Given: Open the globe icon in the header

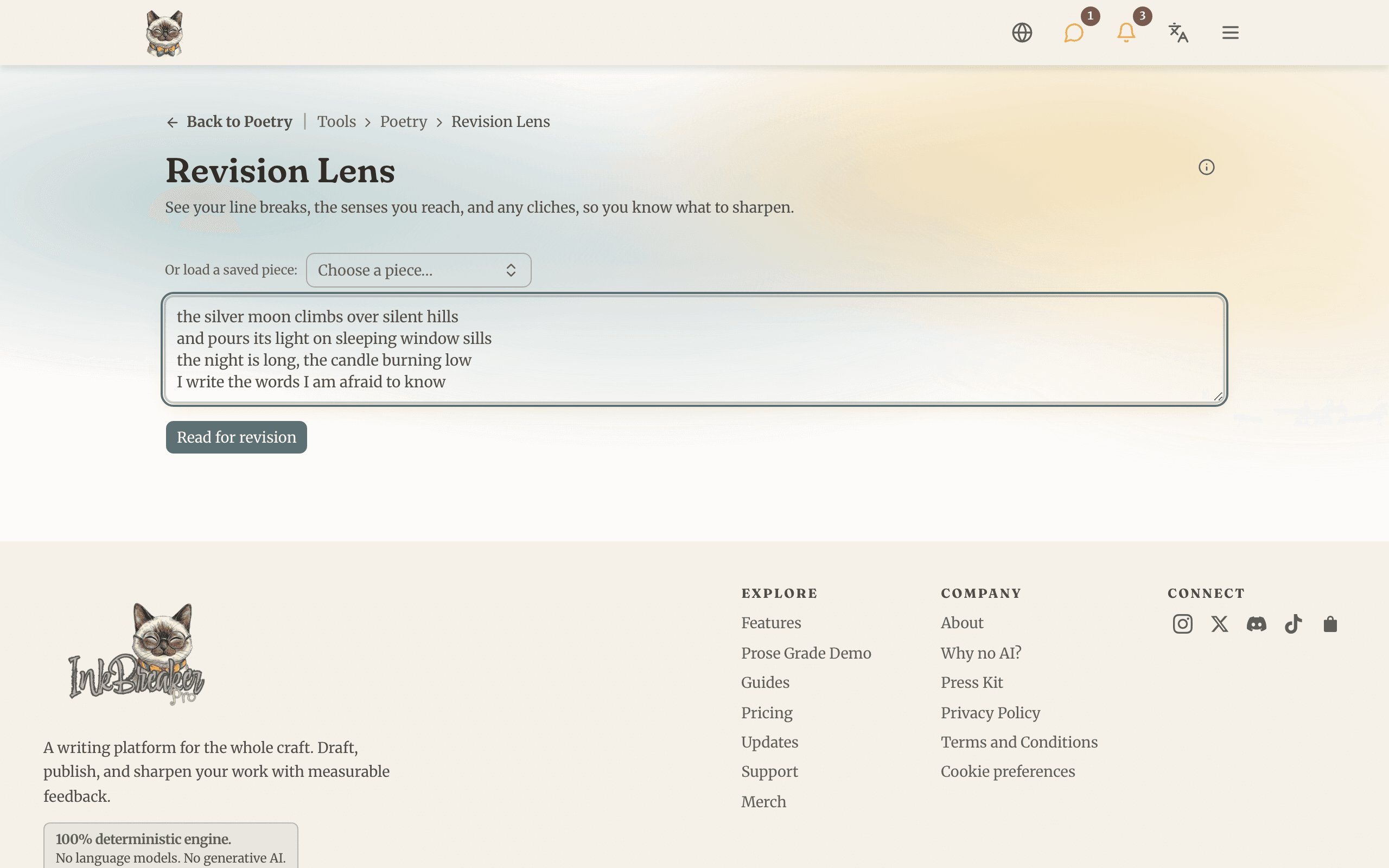Looking at the screenshot, I should (x=1022, y=33).
